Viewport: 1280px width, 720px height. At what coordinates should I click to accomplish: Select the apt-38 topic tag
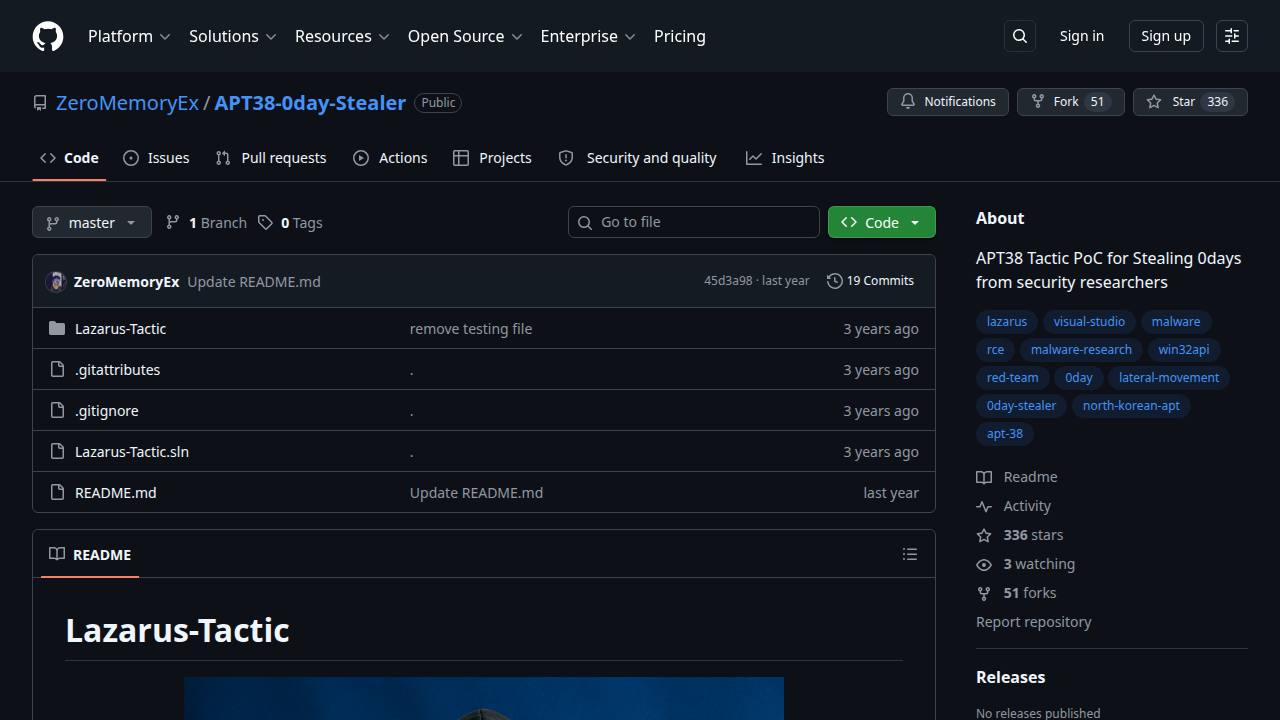tap(1005, 434)
